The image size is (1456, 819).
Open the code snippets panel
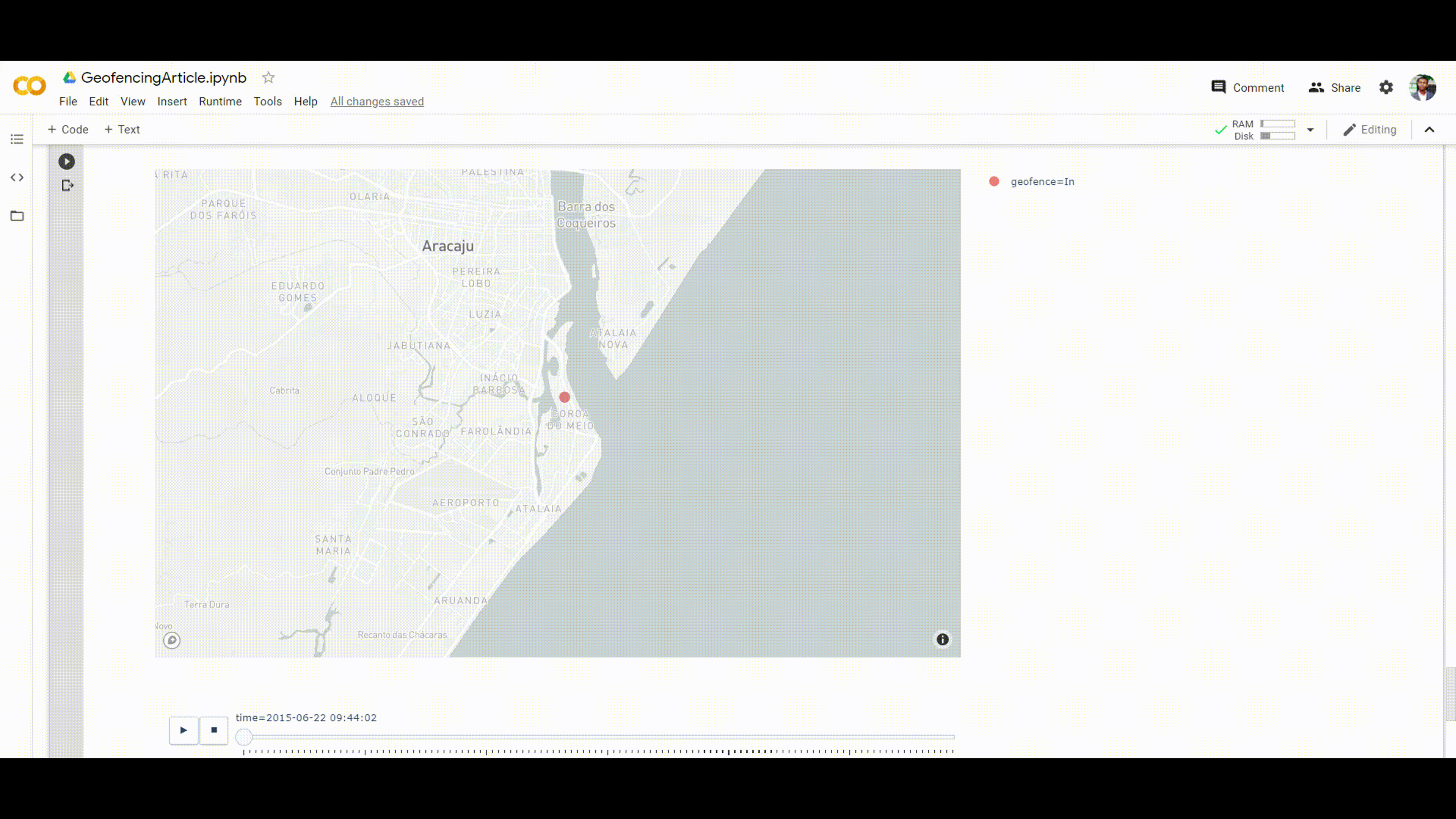[17, 177]
